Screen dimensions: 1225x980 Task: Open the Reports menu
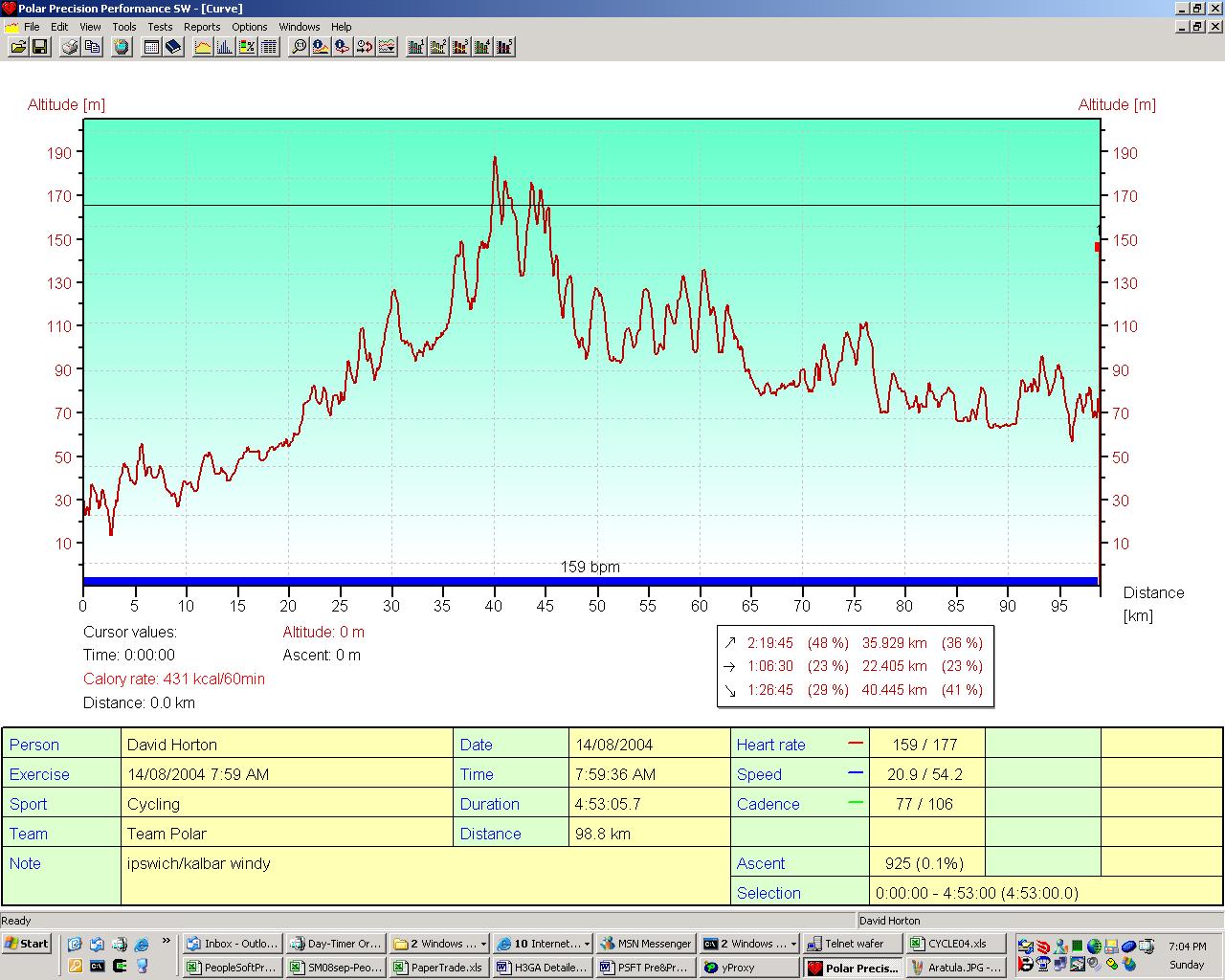point(202,27)
